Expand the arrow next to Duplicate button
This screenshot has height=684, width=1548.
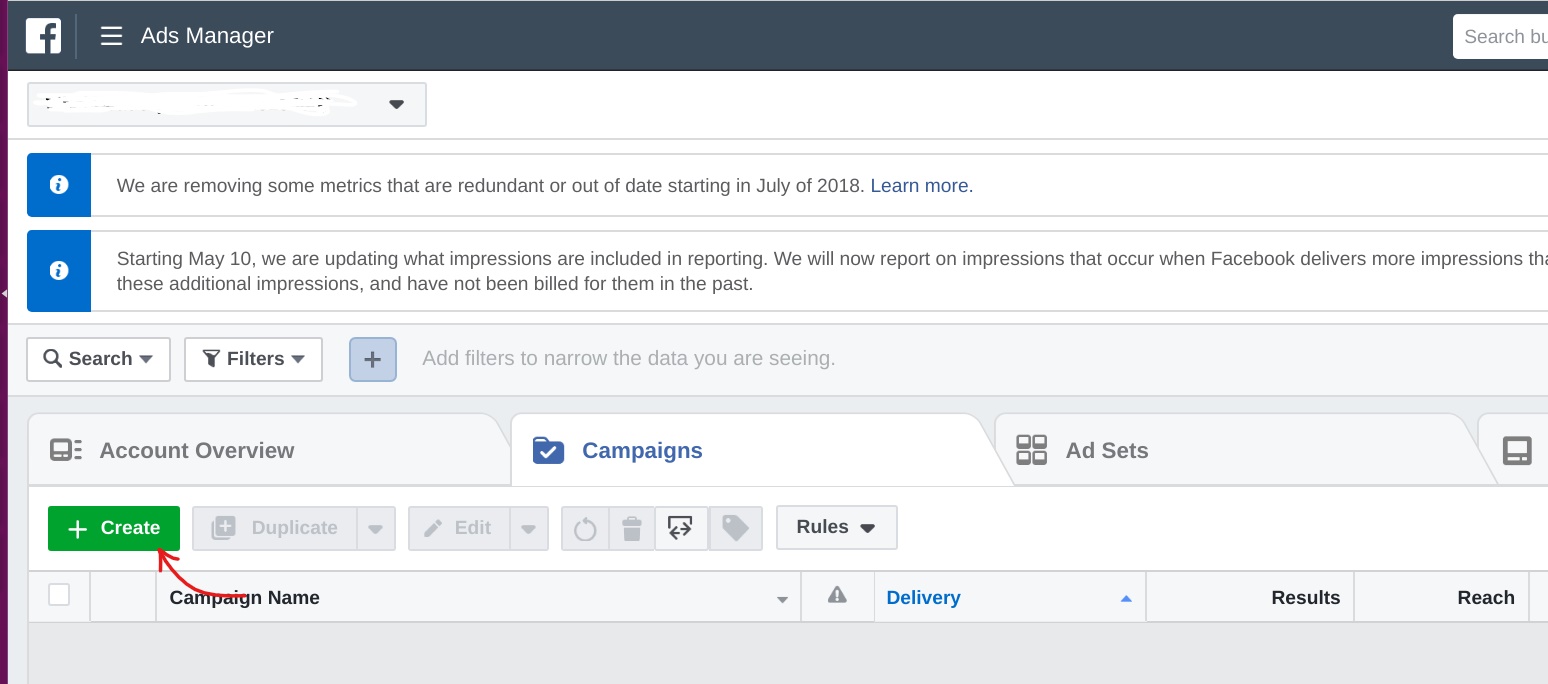(376, 528)
